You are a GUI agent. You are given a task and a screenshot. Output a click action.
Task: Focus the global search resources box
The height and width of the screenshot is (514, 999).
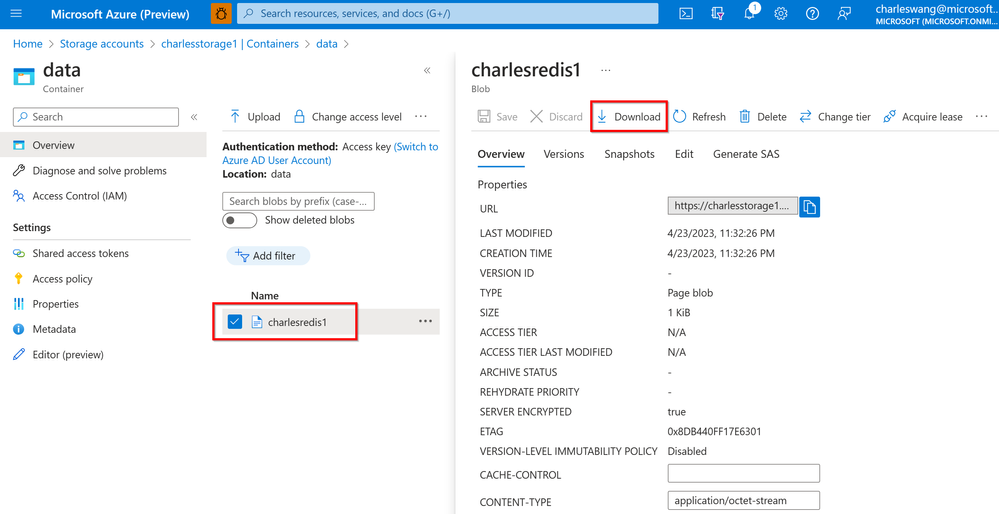coord(447,13)
